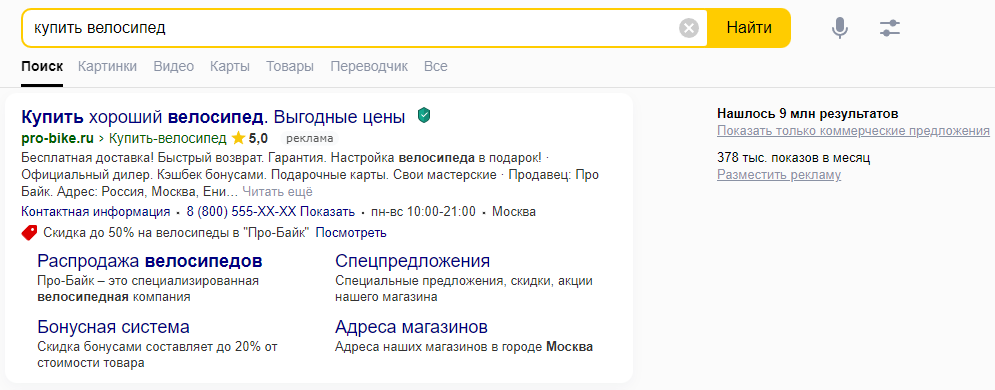Open the Переводчик tab
Viewport: 995px width, 390px height.
click(369, 66)
